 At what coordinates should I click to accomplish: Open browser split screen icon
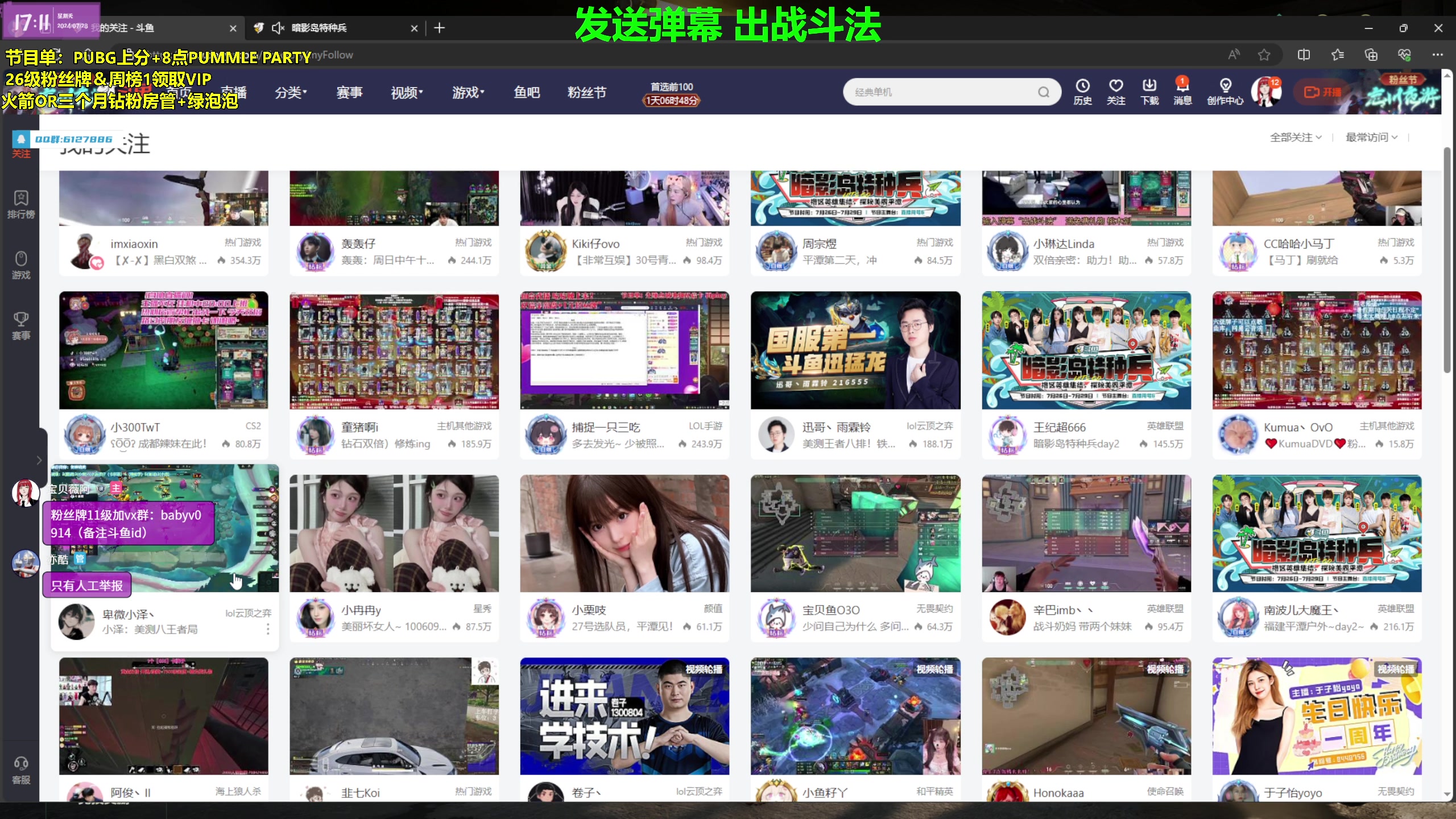click(1304, 55)
